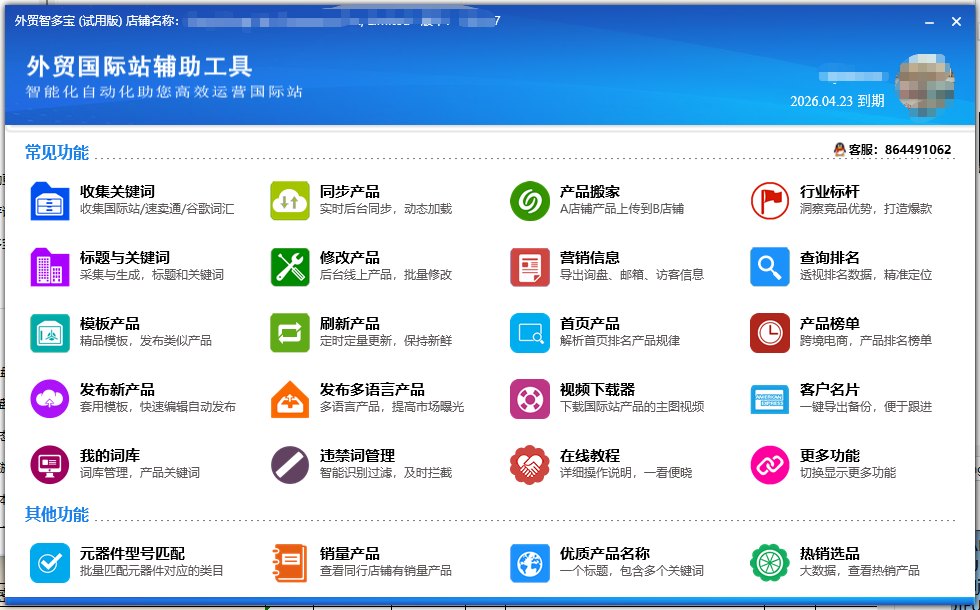980x610 pixels.
Task: Click the 常见功能 section heading
Action: (x=57, y=152)
